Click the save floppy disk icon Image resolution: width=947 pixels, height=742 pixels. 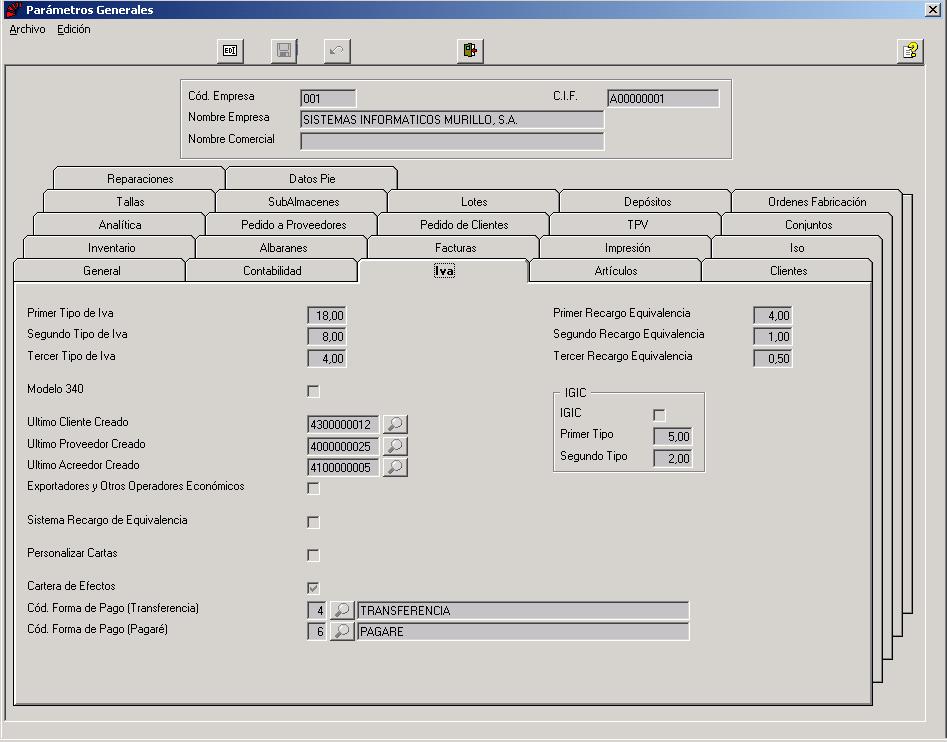pos(284,51)
